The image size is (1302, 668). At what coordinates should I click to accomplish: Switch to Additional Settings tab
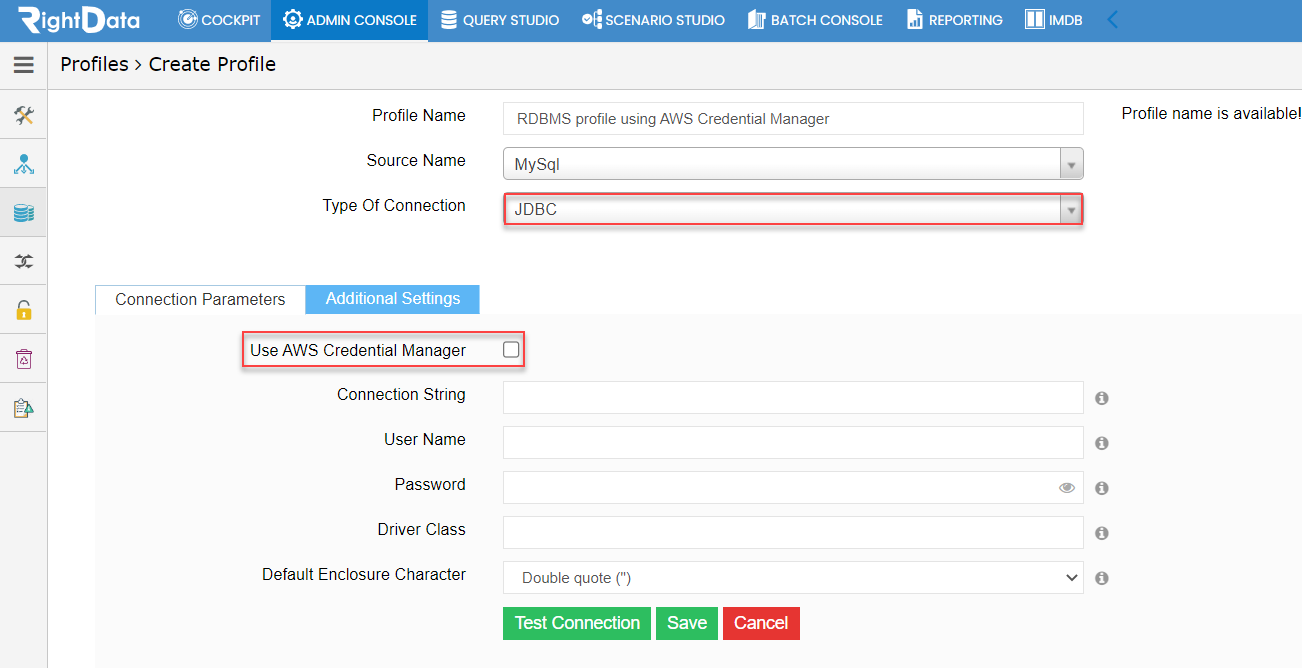coord(392,299)
